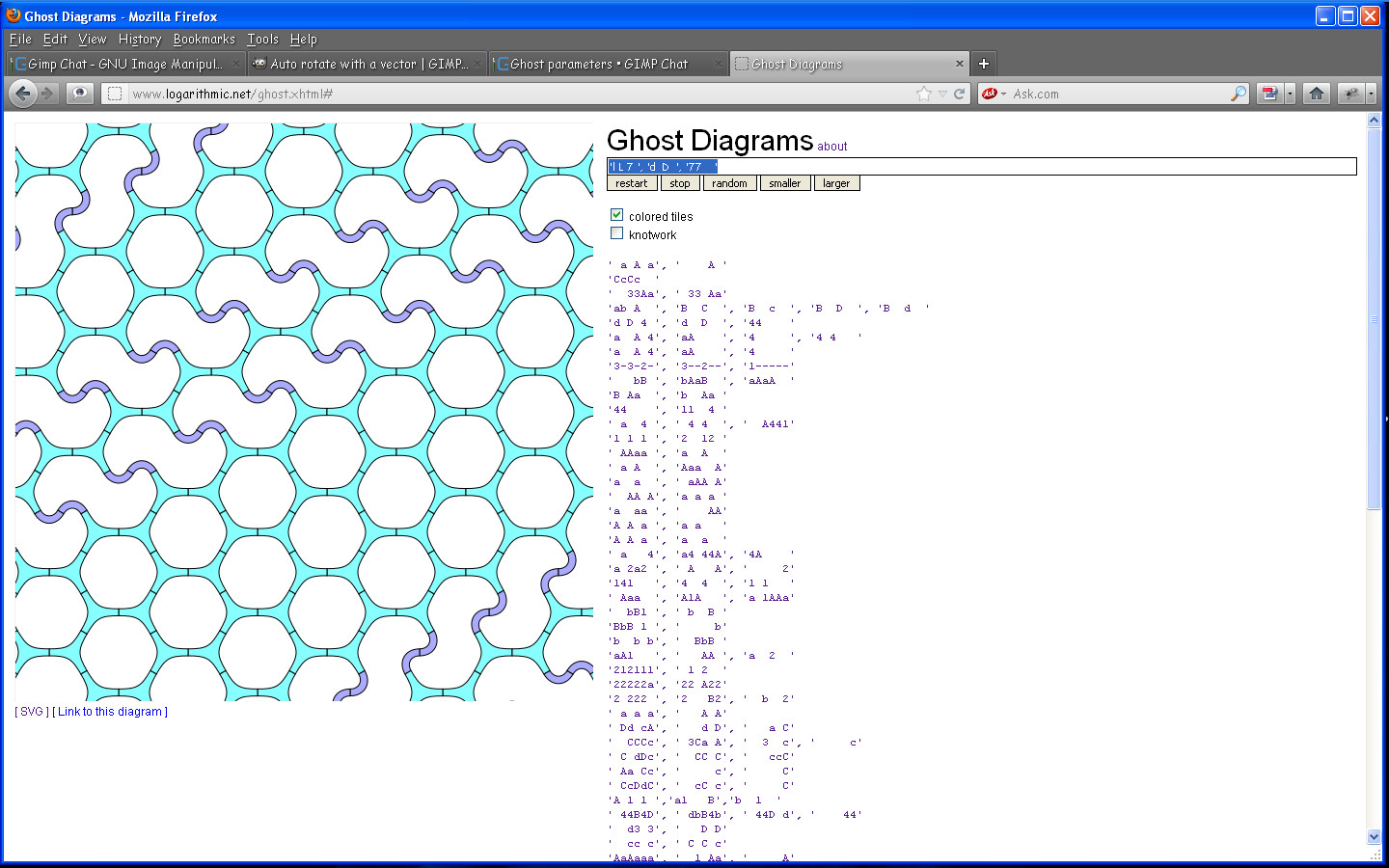This screenshot has width=1389, height=868.
Task: Go to the browser home page icon
Action: click(x=1317, y=94)
